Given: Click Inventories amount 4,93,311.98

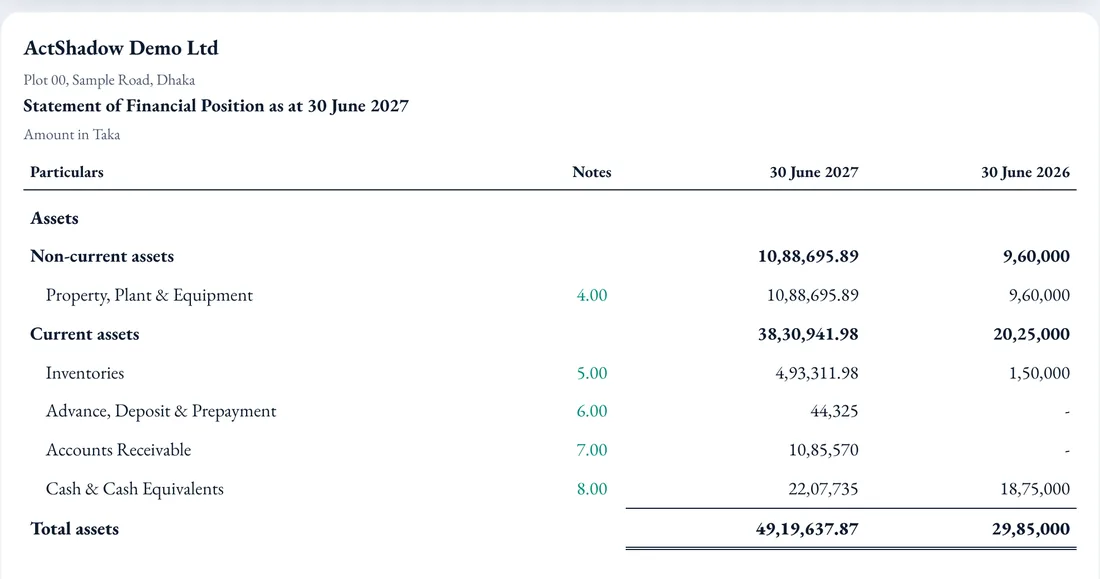Looking at the screenshot, I should (x=817, y=373).
